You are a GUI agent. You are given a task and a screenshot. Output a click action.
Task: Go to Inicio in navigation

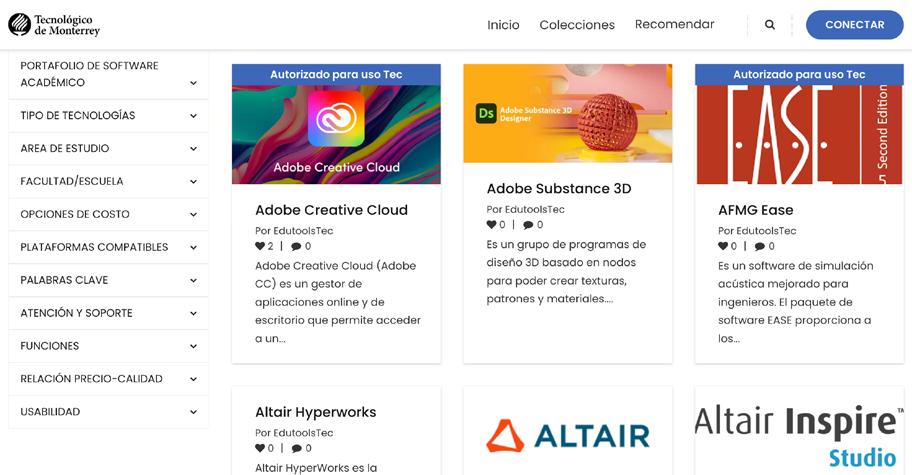503,25
